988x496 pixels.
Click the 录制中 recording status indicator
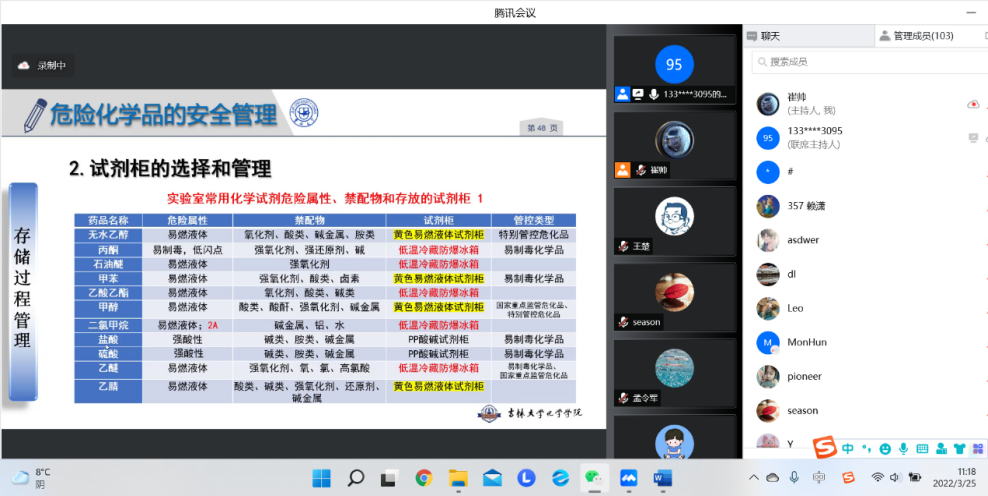point(44,66)
